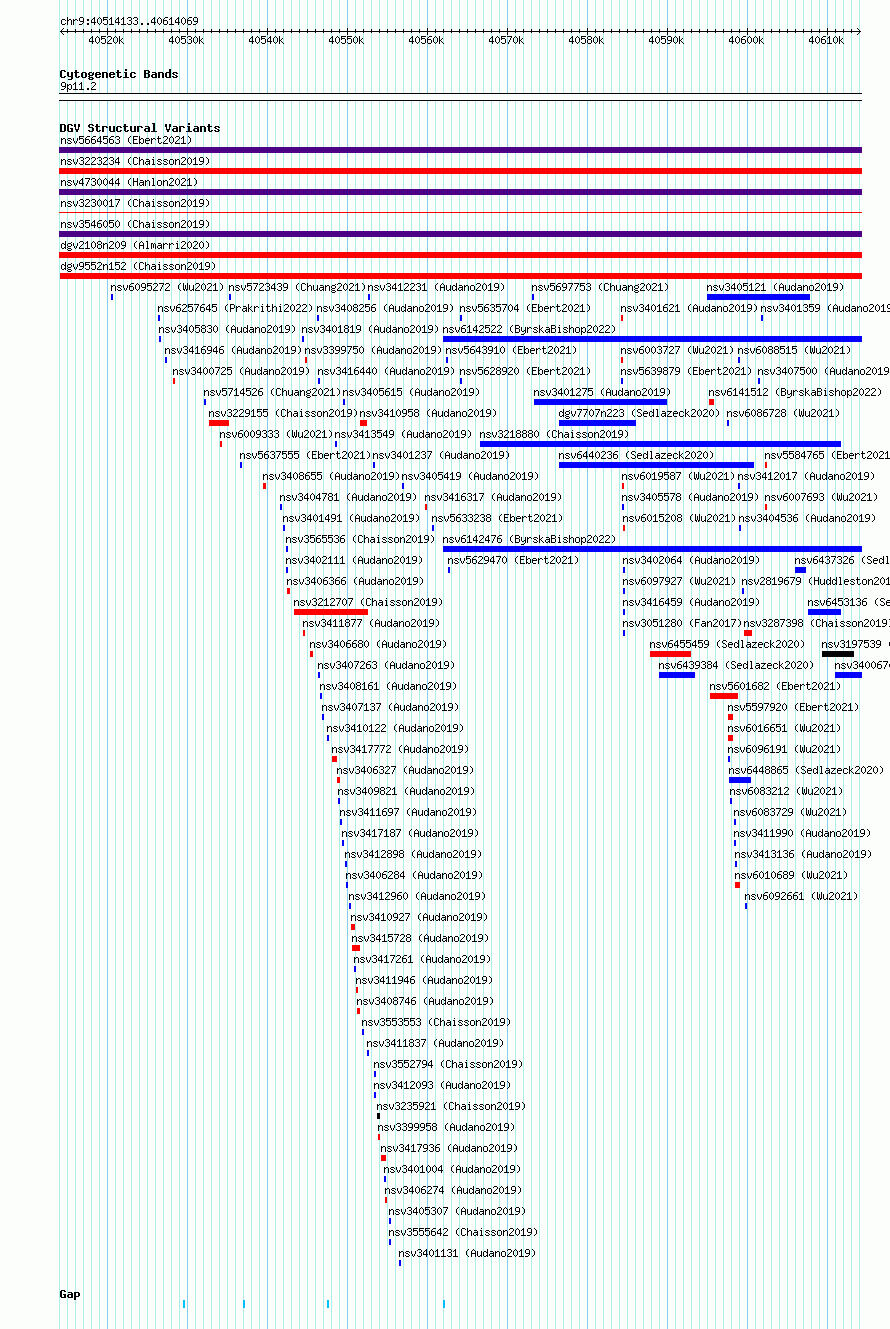The image size is (890, 1329).
Task: Select nsv5629470 (Ebert2021) label
Action: click(513, 561)
